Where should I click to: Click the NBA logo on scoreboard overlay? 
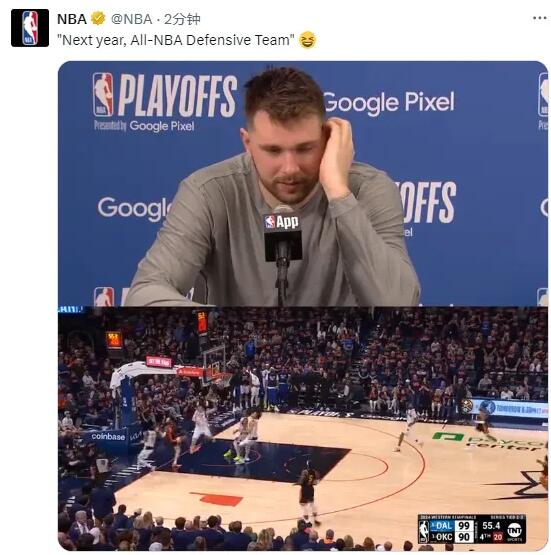point(424,532)
